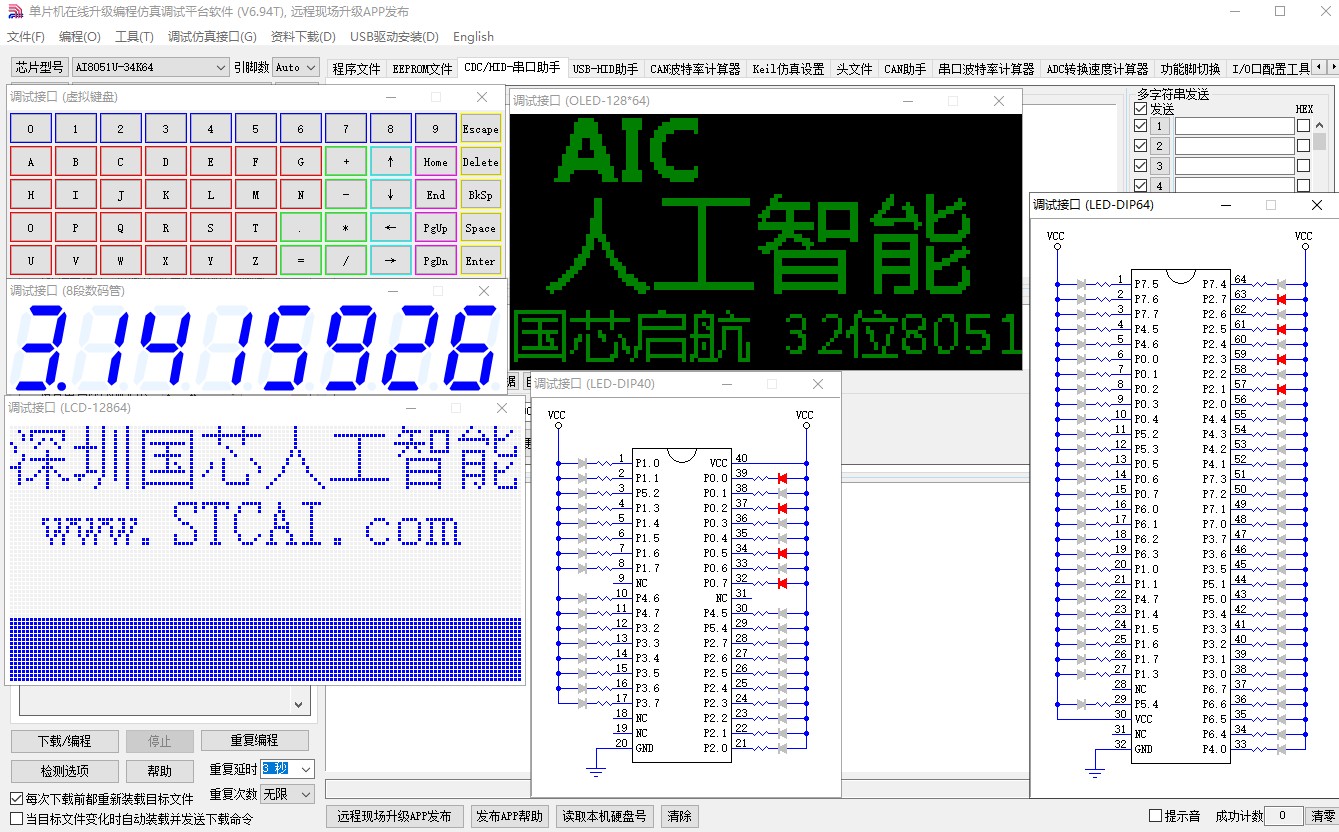Uncheck the send checkbox for string row 2
This screenshot has height=832, width=1339.
(1141, 146)
